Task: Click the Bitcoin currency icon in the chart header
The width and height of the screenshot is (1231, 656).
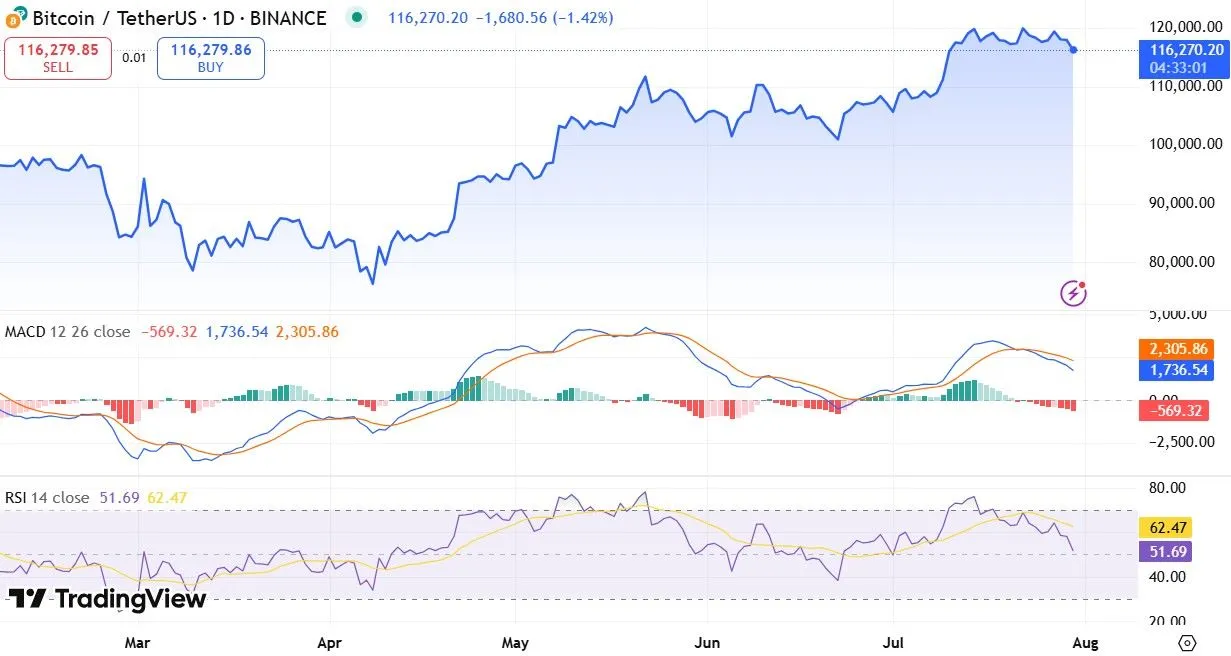Action: 17,17
